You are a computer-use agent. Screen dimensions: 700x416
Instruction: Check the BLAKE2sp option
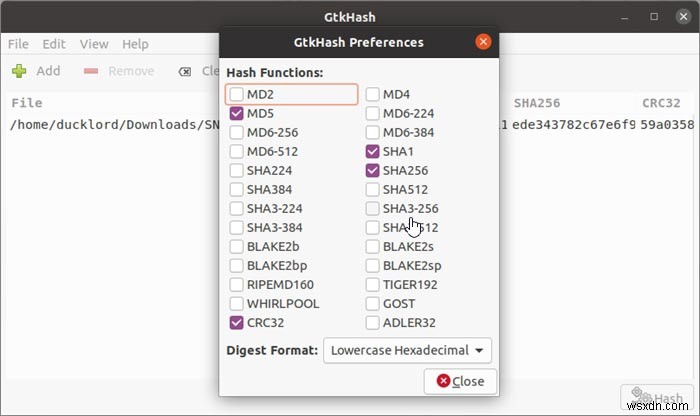[x=372, y=266]
